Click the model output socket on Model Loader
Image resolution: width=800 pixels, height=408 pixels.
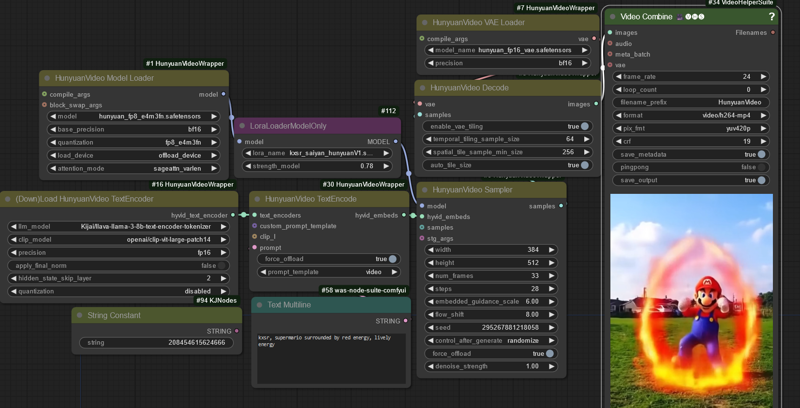(x=223, y=94)
